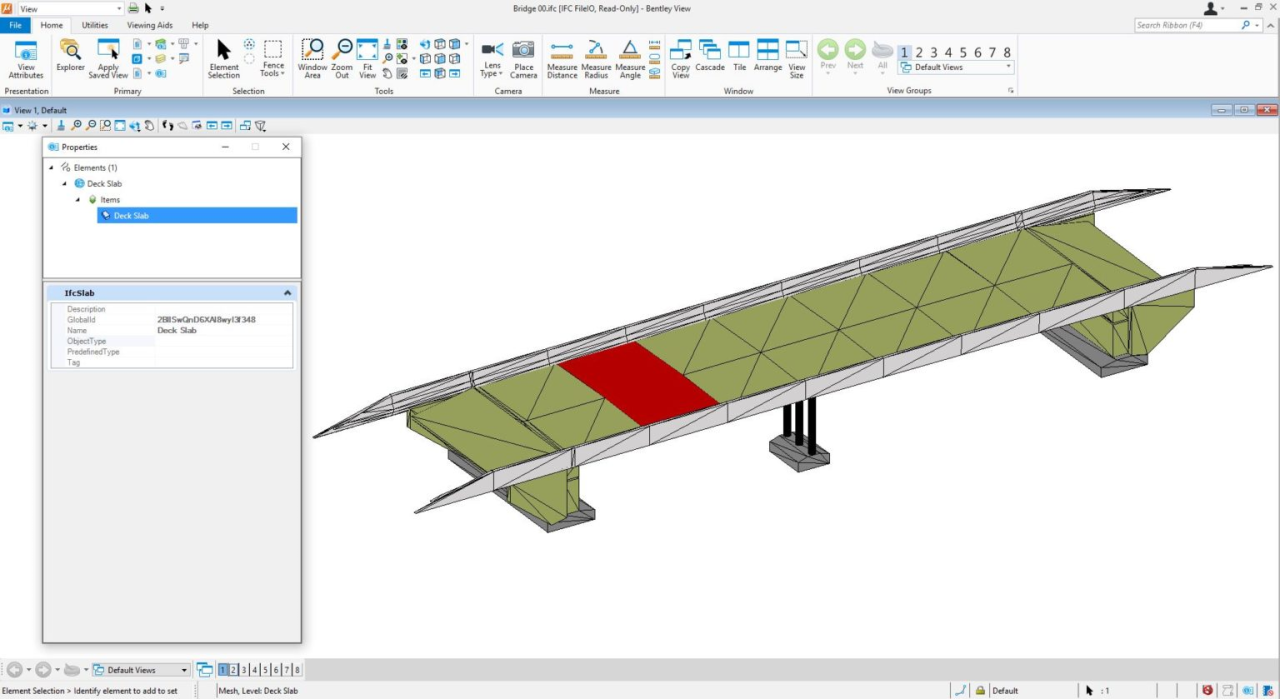Image resolution: width=1280 pixels, height=699 pixels.
Task: Open the Fence Tools dropdown
Action: click(273, 58)
